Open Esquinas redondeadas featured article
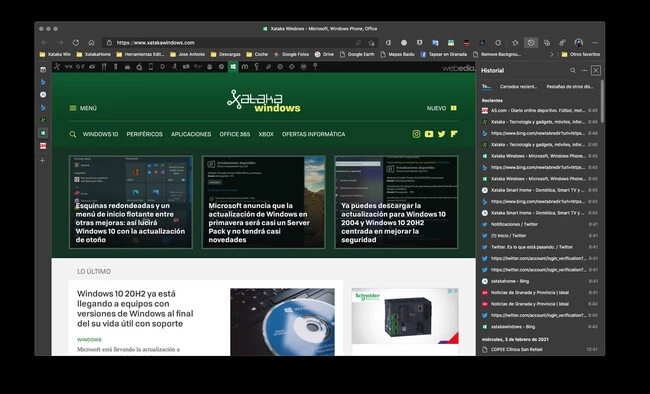 pos(131,202)
